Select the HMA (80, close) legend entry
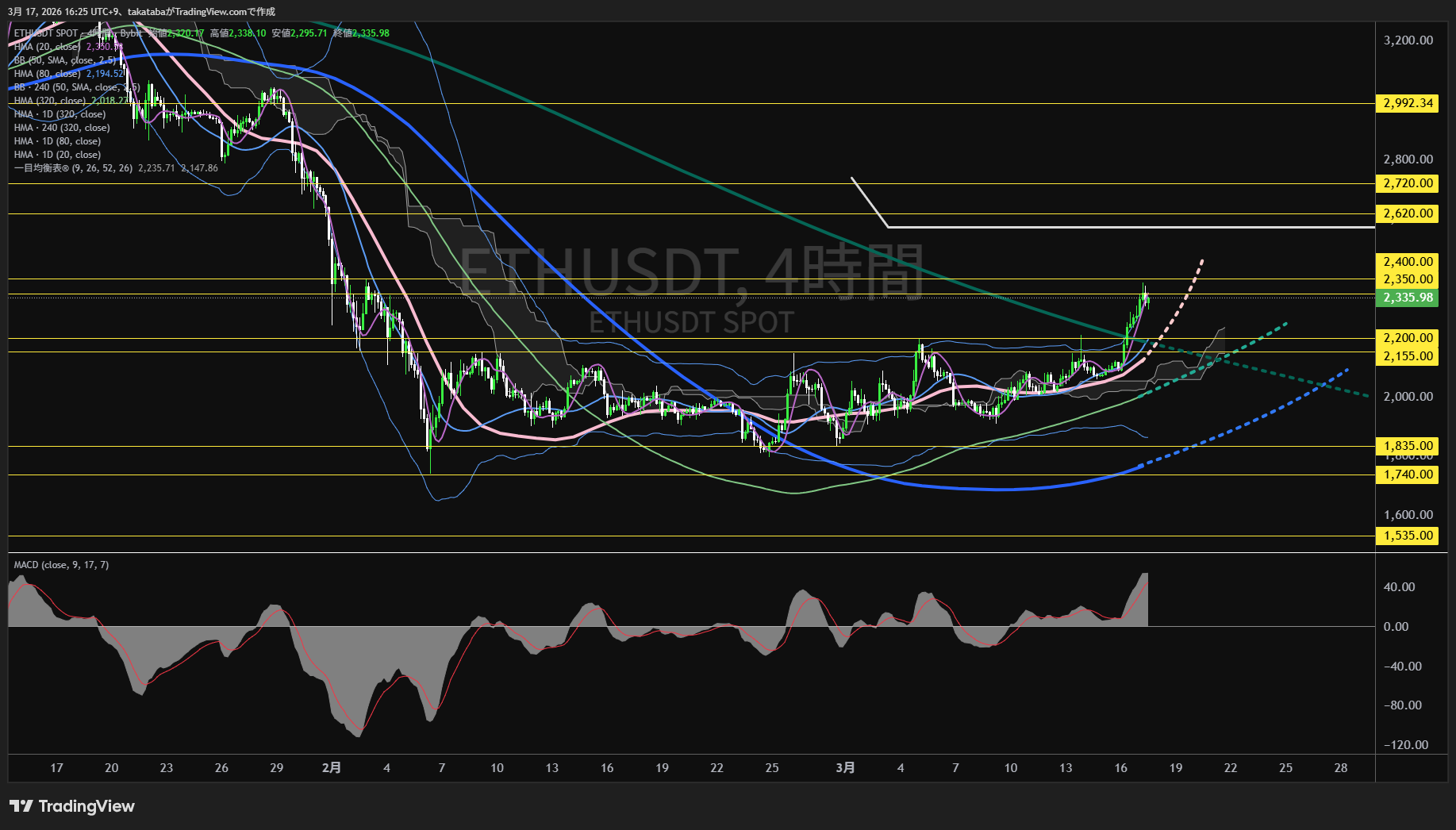The height and width of the screenshot is (830, 1456). pos(48,74)
